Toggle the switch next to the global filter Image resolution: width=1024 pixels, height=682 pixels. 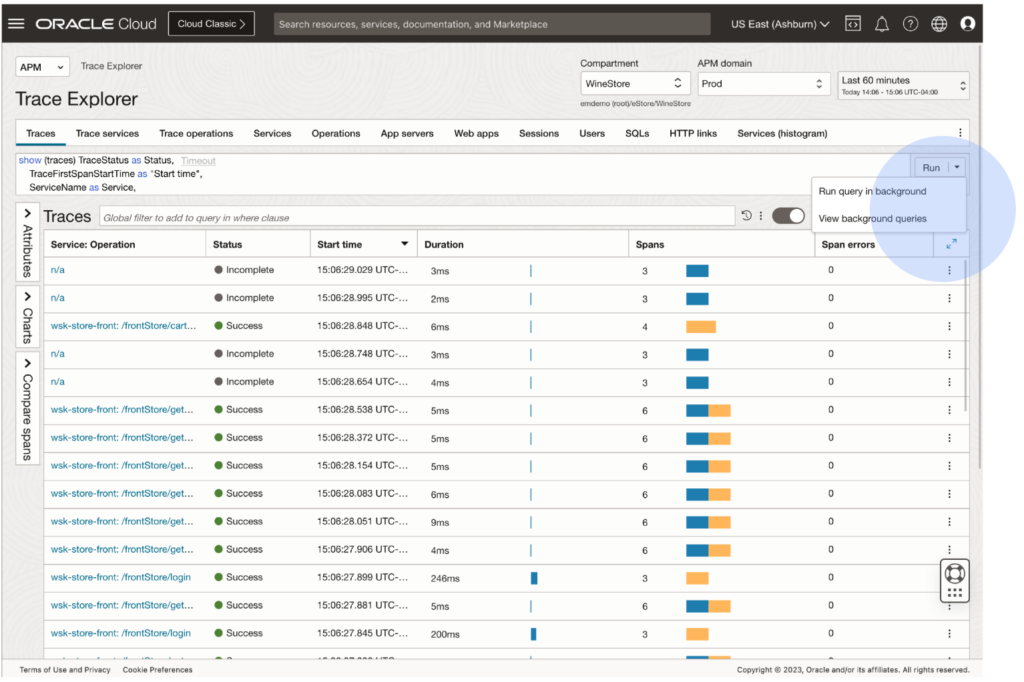788,216
